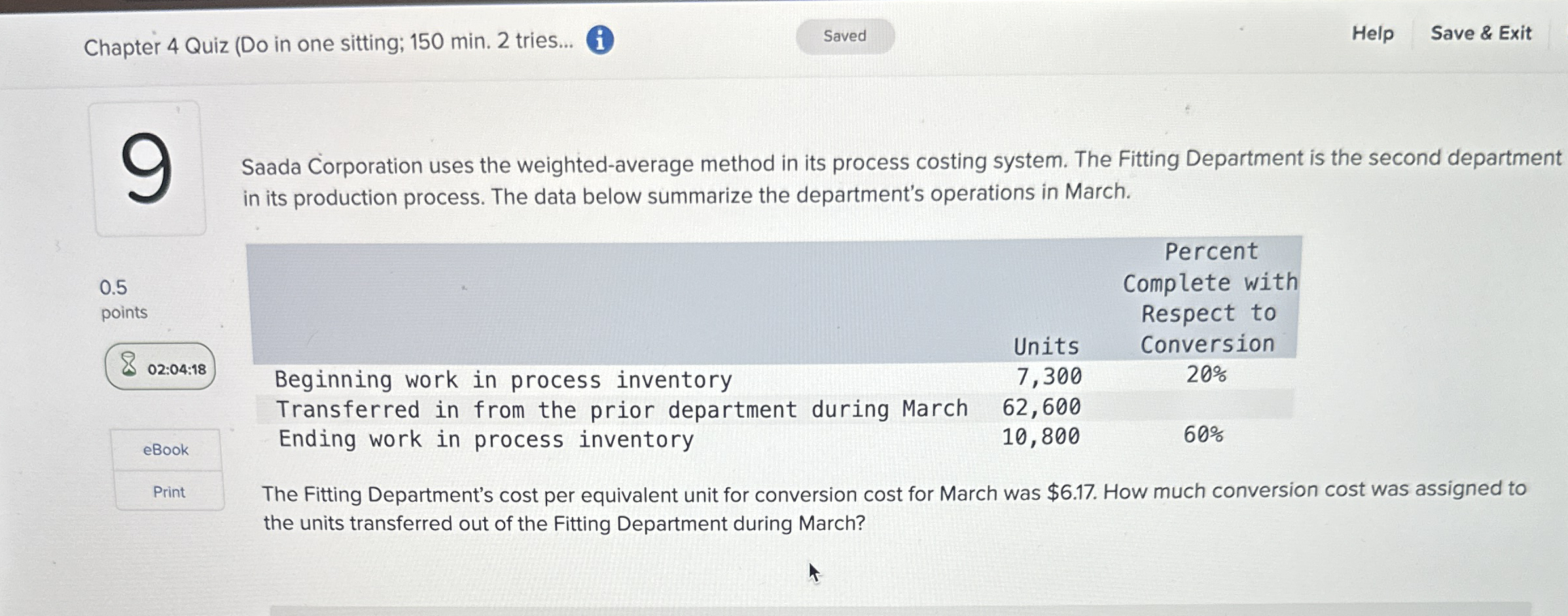Click the Percent Complete column header
Image resolution: width=1568 pixels, height=616 pixels.
[x=1208, y=298]
